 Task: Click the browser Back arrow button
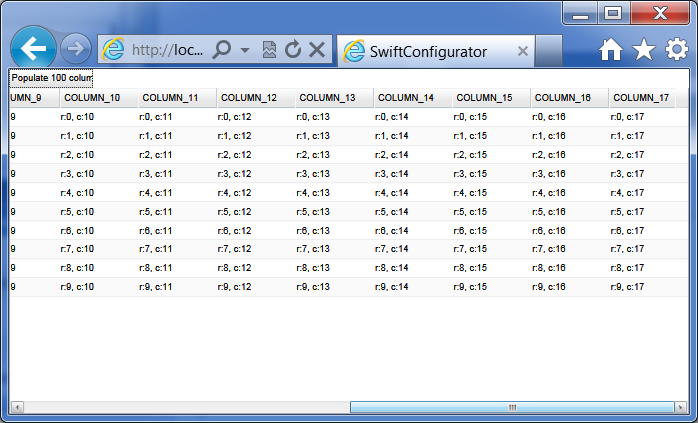(x=34, y=49)
